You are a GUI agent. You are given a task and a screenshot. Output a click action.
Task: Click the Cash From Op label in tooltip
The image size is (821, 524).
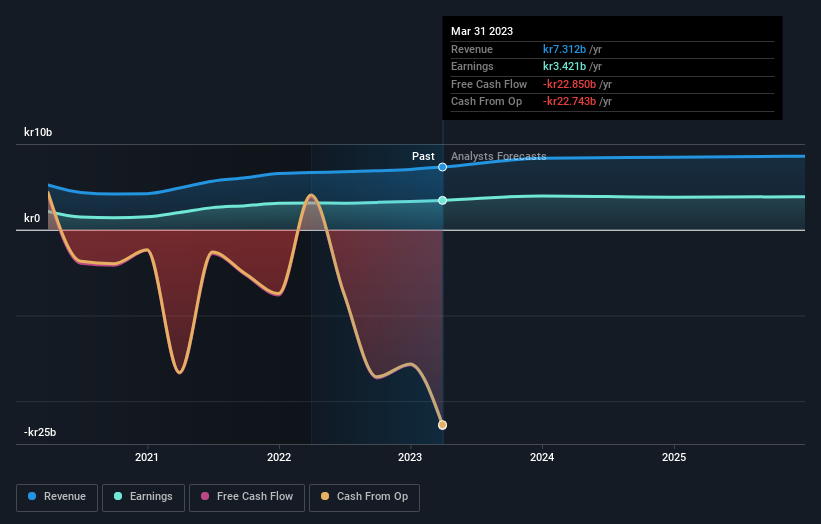tap(486, 102)
